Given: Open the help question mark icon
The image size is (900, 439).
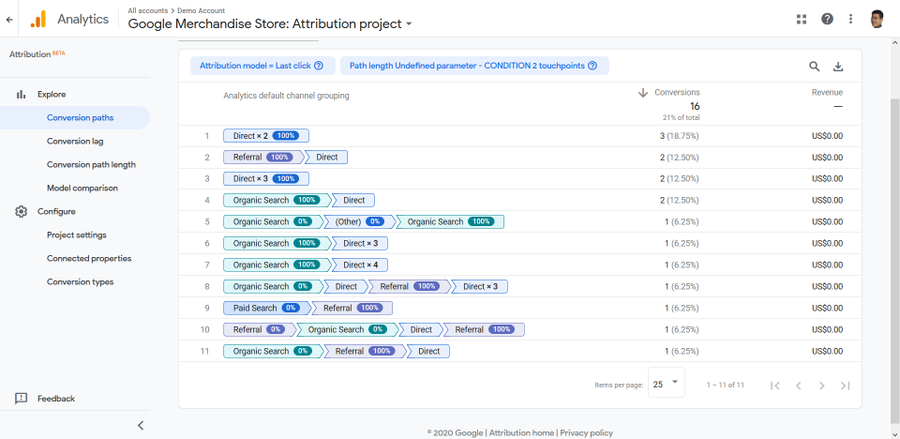Looking at the screenshot, I should pyautogui.click(x=827, y=19).
